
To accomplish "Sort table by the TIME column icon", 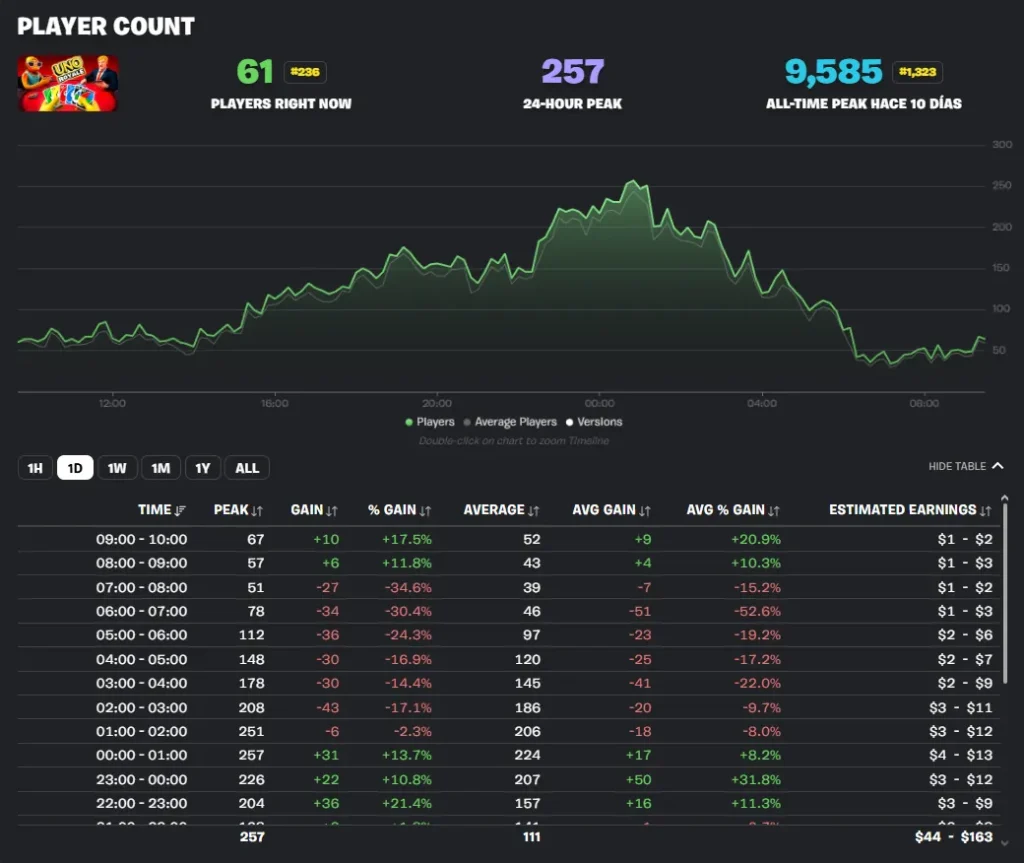I will click(x=180, y=511).
